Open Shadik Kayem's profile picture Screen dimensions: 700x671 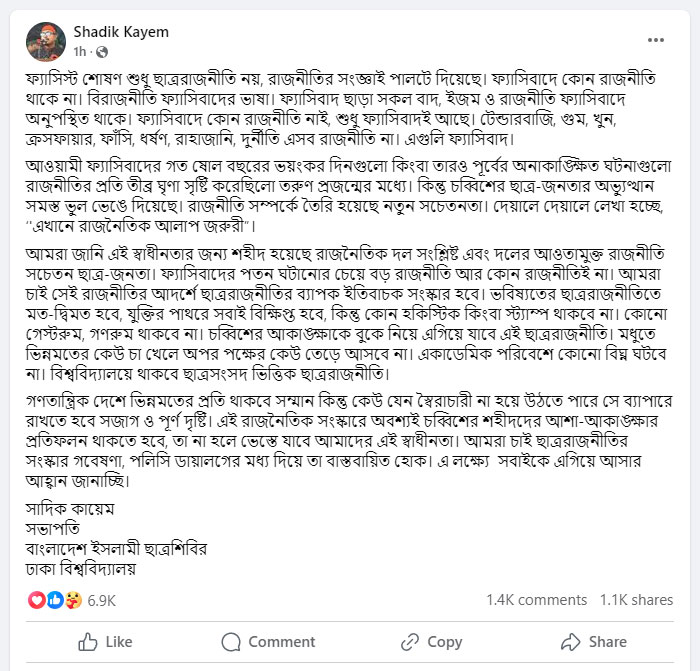pyautogui.click(x=46, y=41)
